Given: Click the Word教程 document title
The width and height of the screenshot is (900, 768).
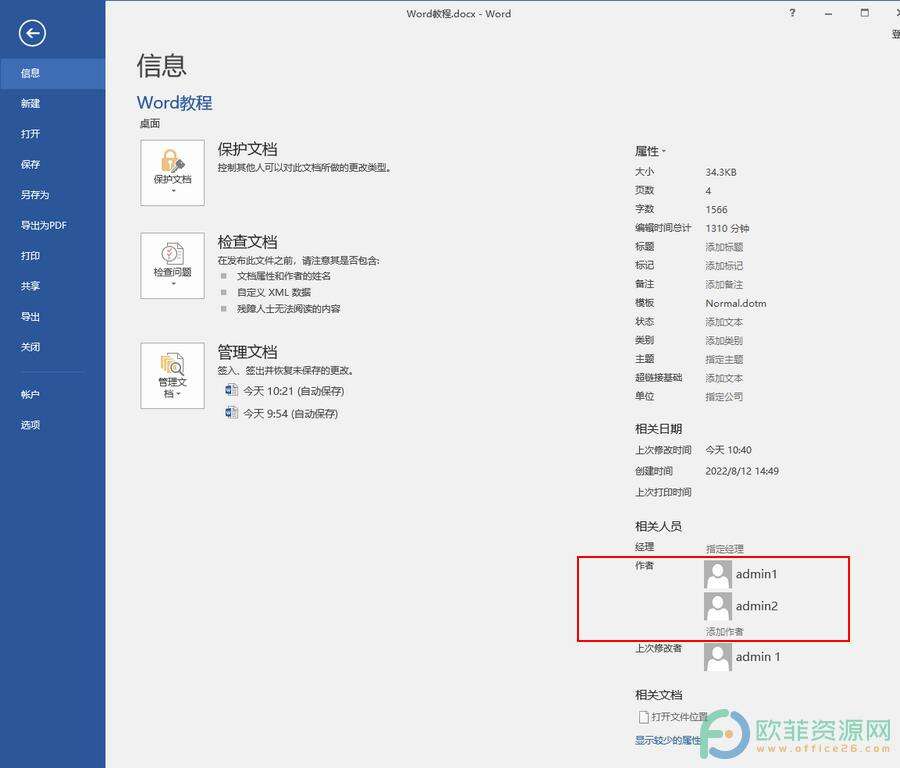Looking at the screenshot, I should click(x=174, y=103).
